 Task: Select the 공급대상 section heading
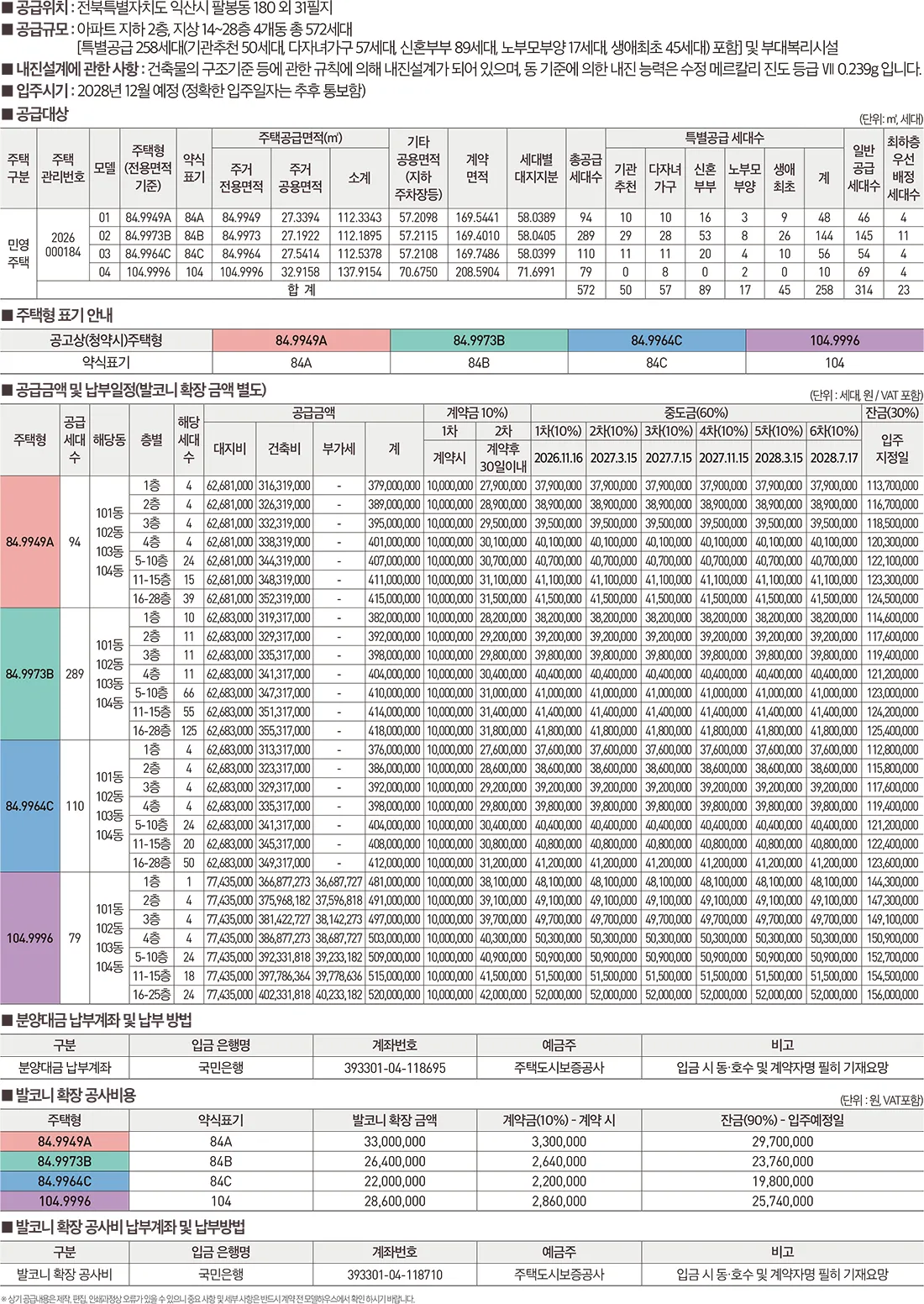(35, 113)
